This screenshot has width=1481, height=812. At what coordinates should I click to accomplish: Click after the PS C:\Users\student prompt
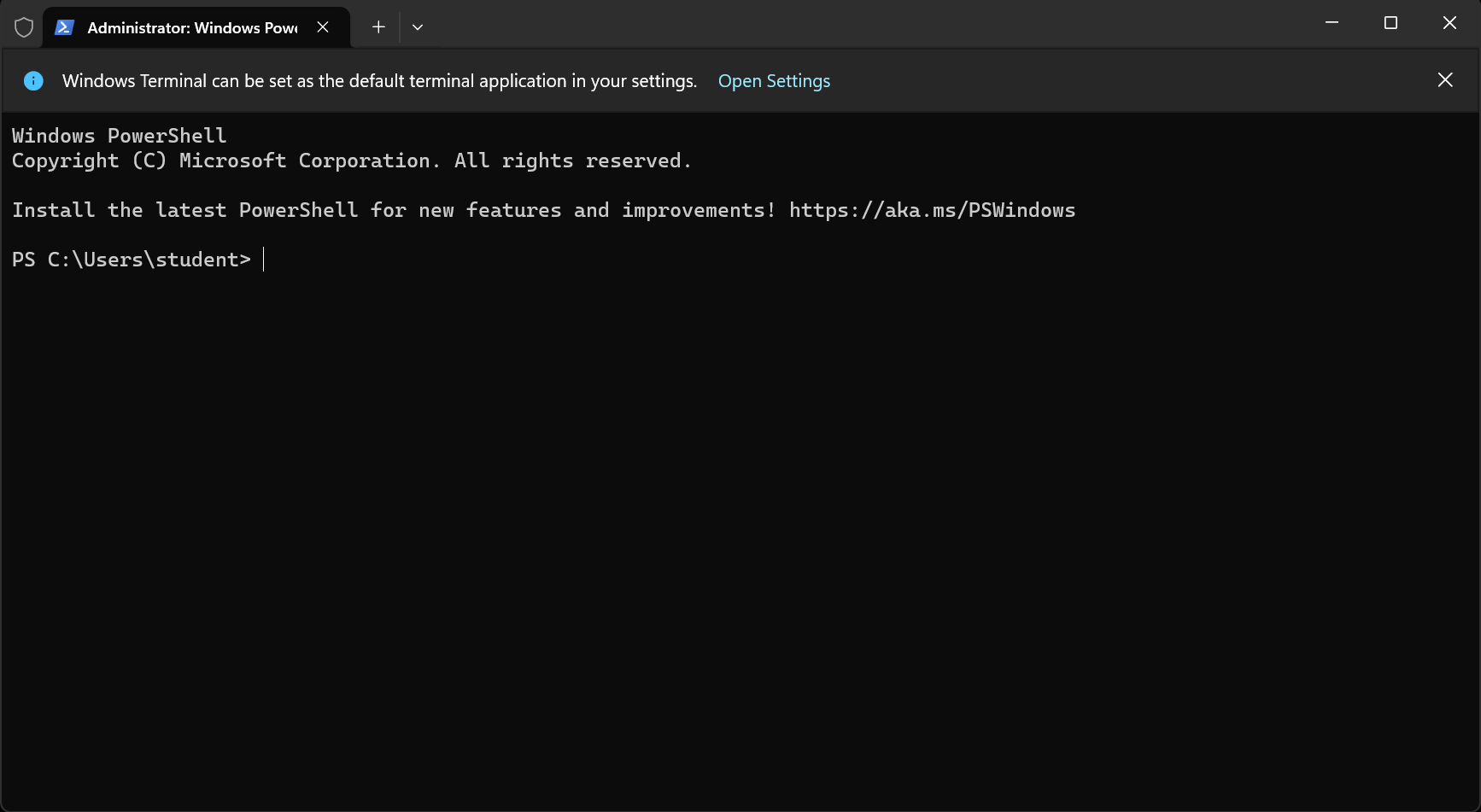(265, 259)
